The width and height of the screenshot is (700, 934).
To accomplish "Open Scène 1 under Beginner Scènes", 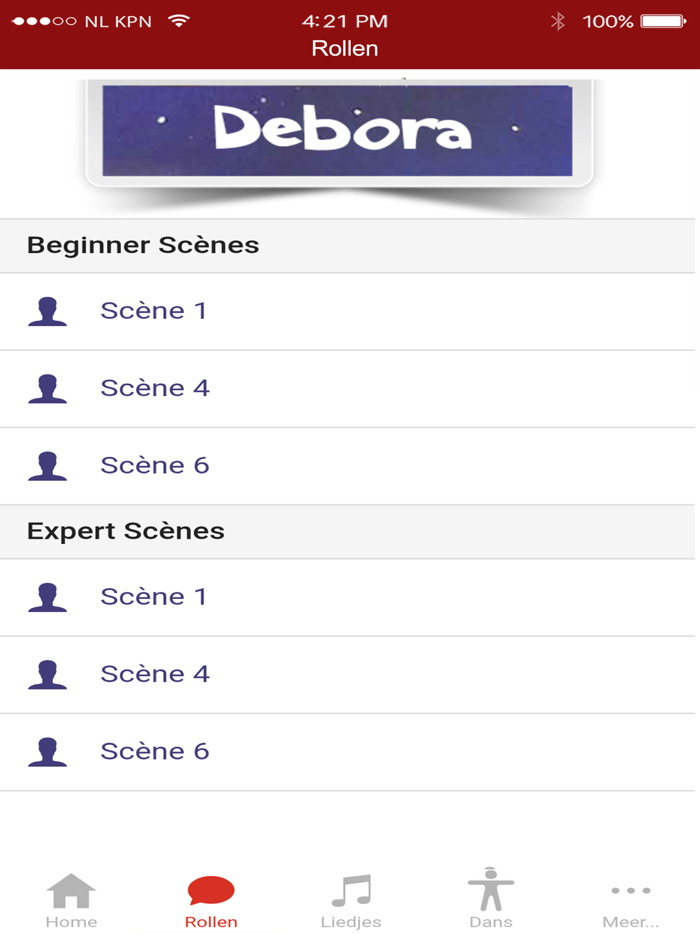I will (154, 311).
